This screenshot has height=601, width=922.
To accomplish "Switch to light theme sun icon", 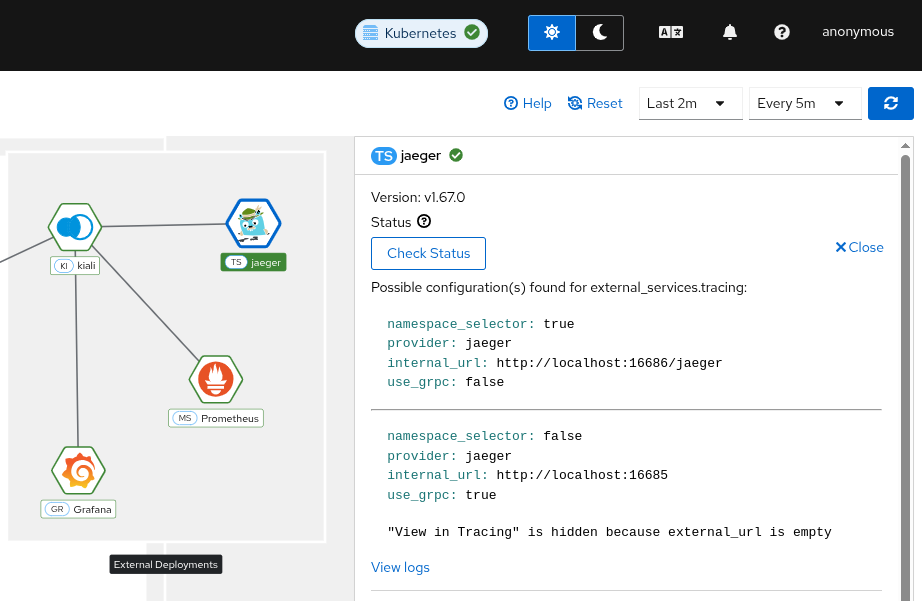I will [552, 32].
